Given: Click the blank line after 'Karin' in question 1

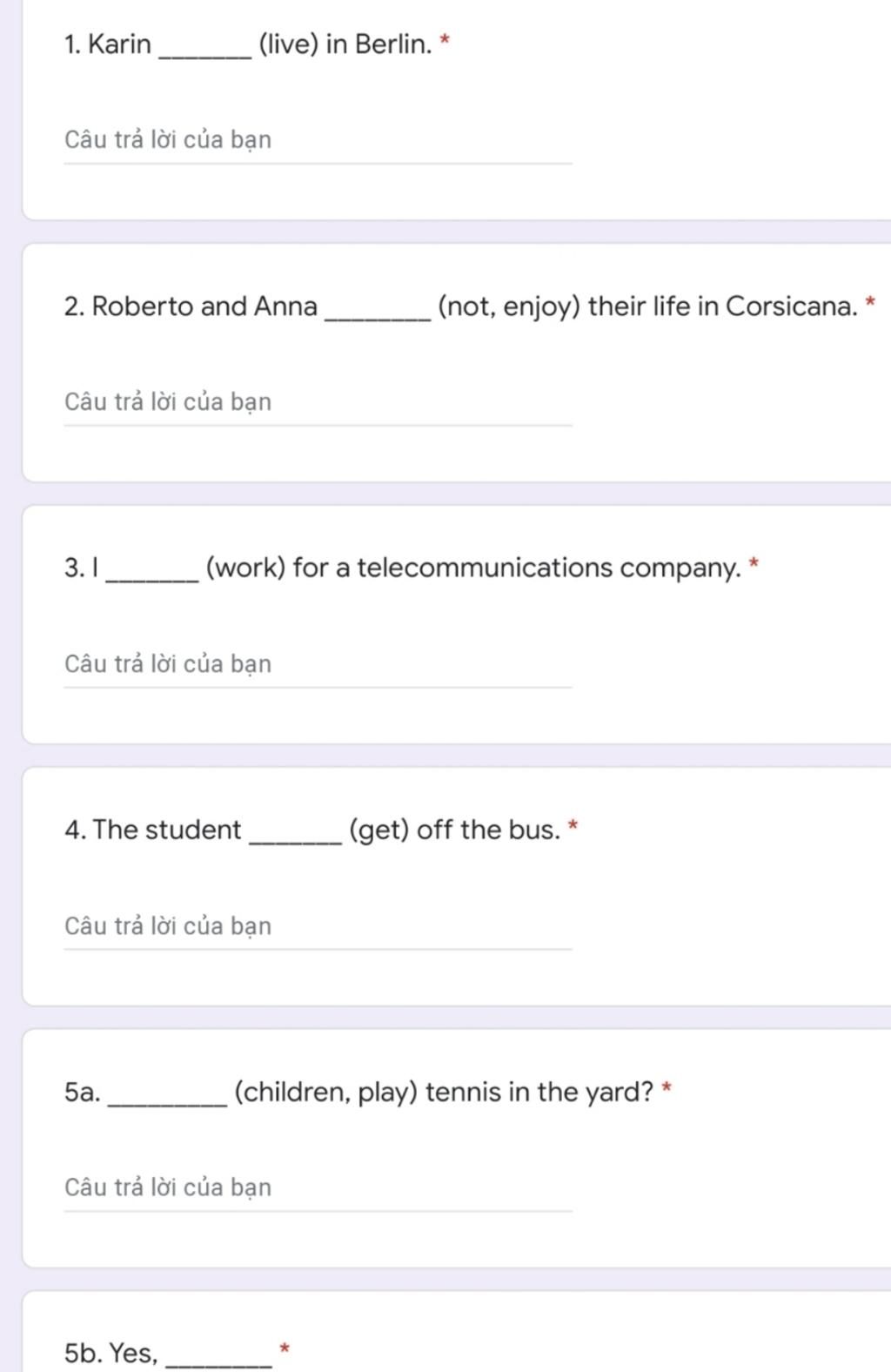Looking at the screenshot, I should tap(205, 52).
